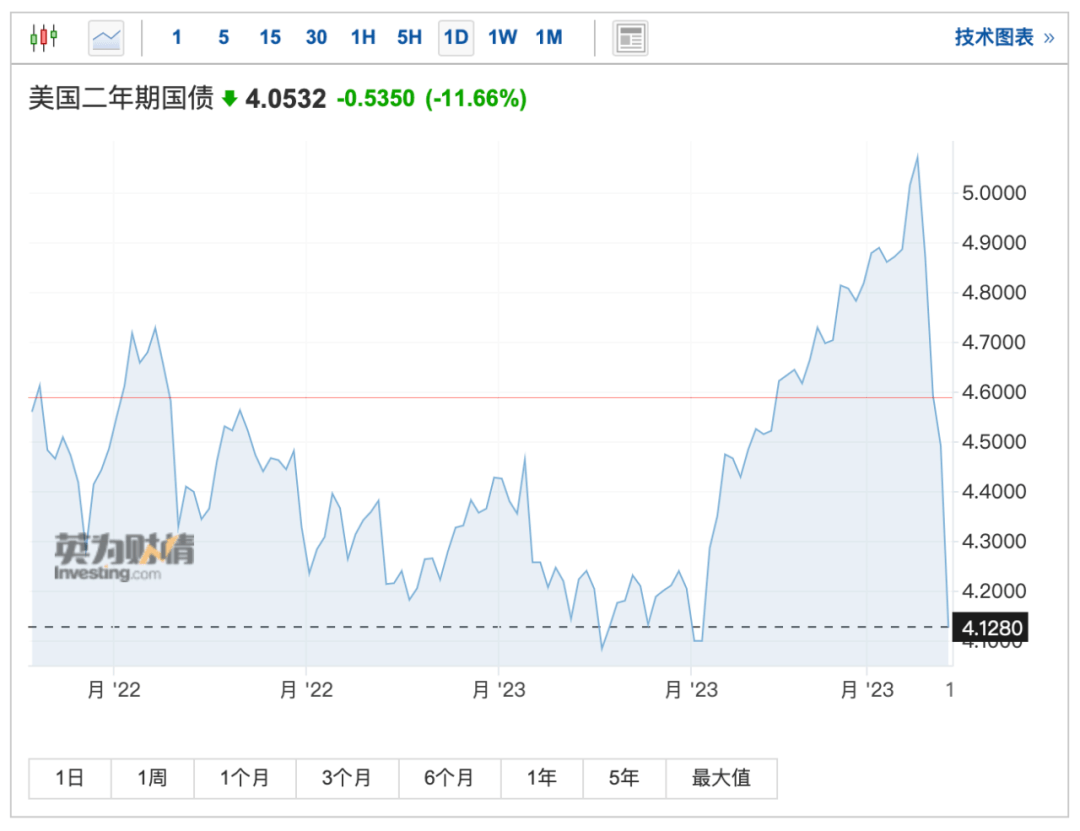The width and height of the screenshot is (1080, 831).
Task: Open the news panel icon
Action: [630, 38]
